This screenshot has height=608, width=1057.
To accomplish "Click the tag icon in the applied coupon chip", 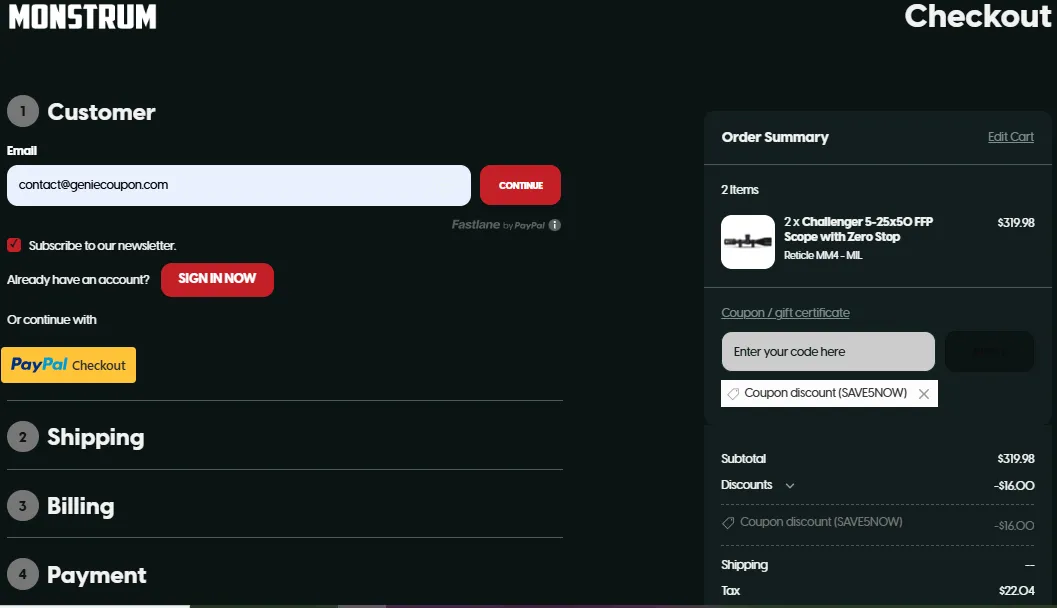I will [x=733, y=394].
